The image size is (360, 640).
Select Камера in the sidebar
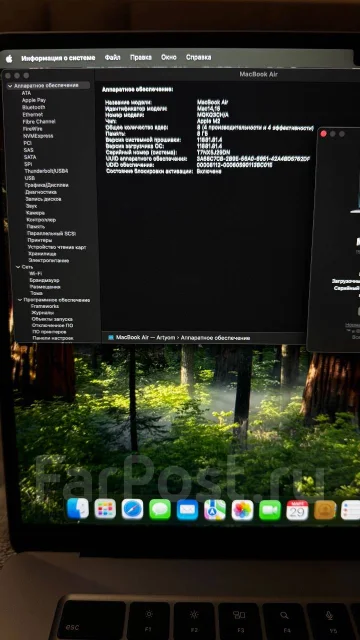click(36, 213)
